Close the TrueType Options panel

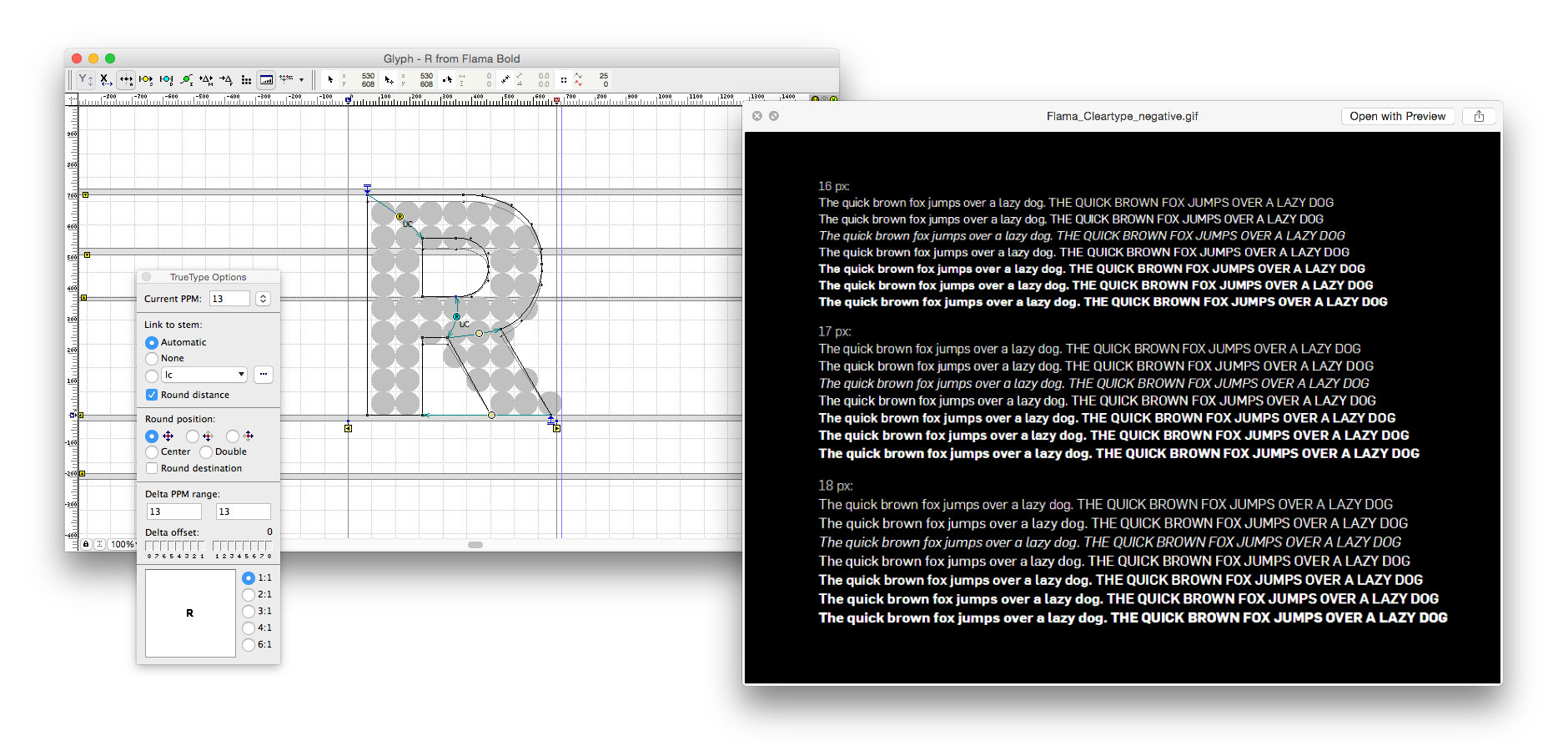(x=147, y=277)
